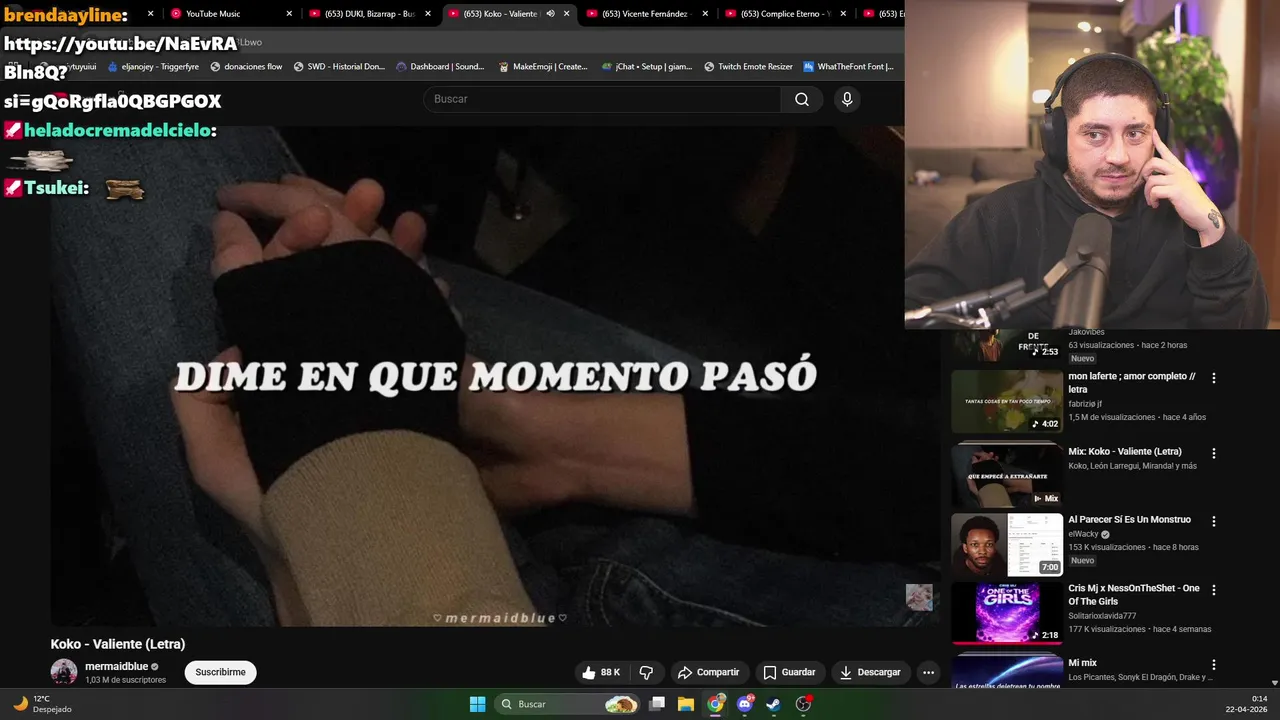Open Twitch Emote Resizer bookmark
Screen dimensions: 1280x720
pyautogui.click(x=748, y=66)
